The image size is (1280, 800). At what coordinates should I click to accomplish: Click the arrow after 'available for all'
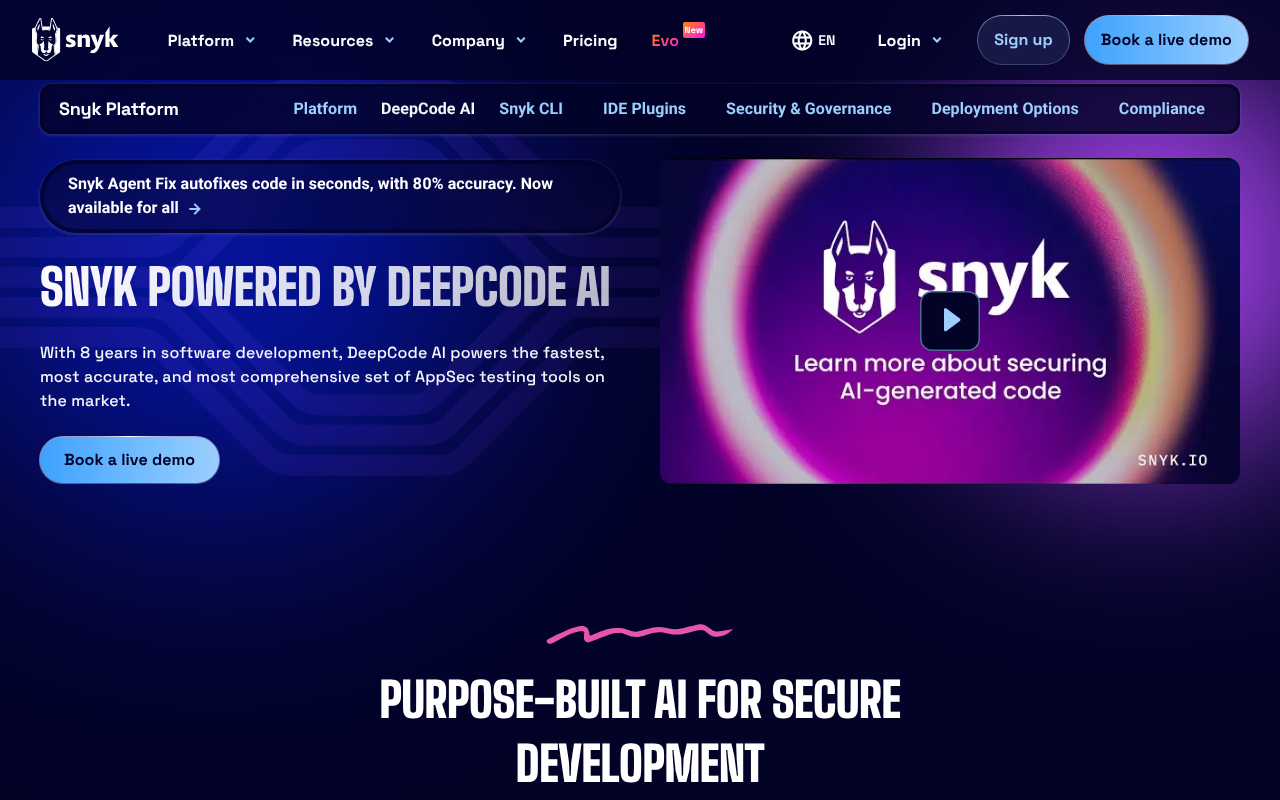195,209
